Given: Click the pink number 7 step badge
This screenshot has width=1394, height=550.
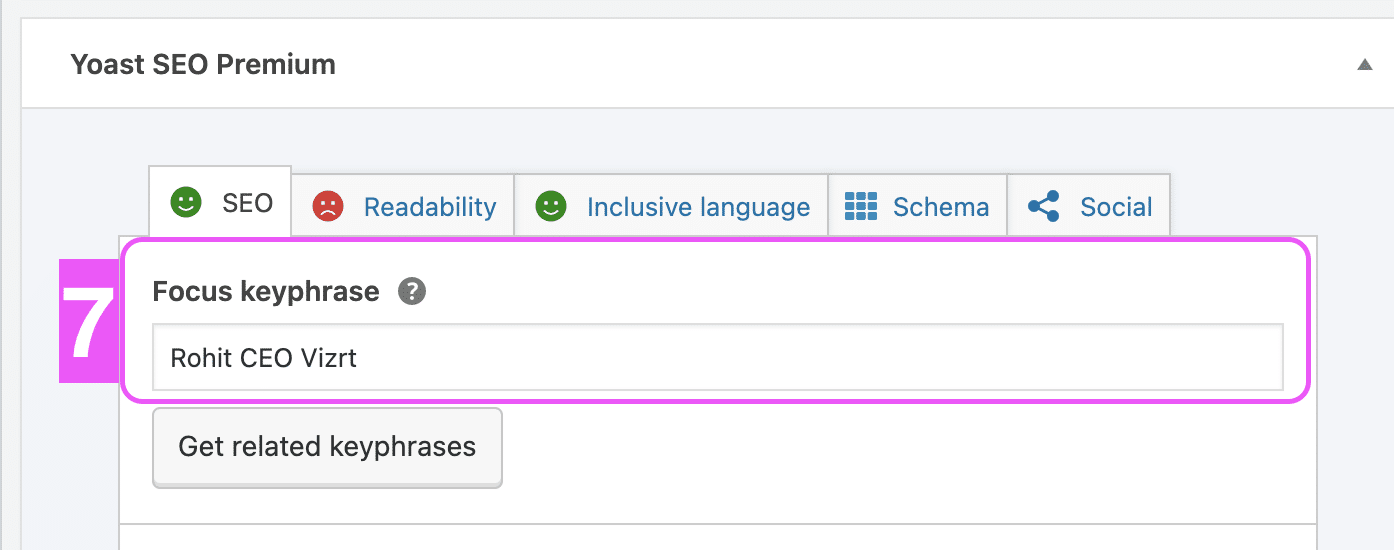Looking at the screenshot, I should point(89,321).
